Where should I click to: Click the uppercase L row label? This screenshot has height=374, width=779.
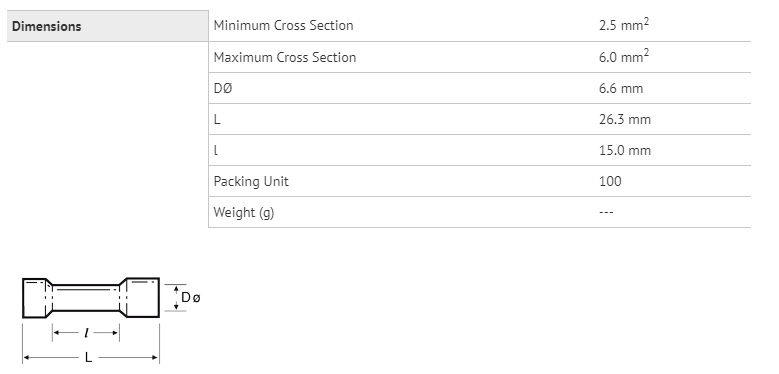coord(217,119)
